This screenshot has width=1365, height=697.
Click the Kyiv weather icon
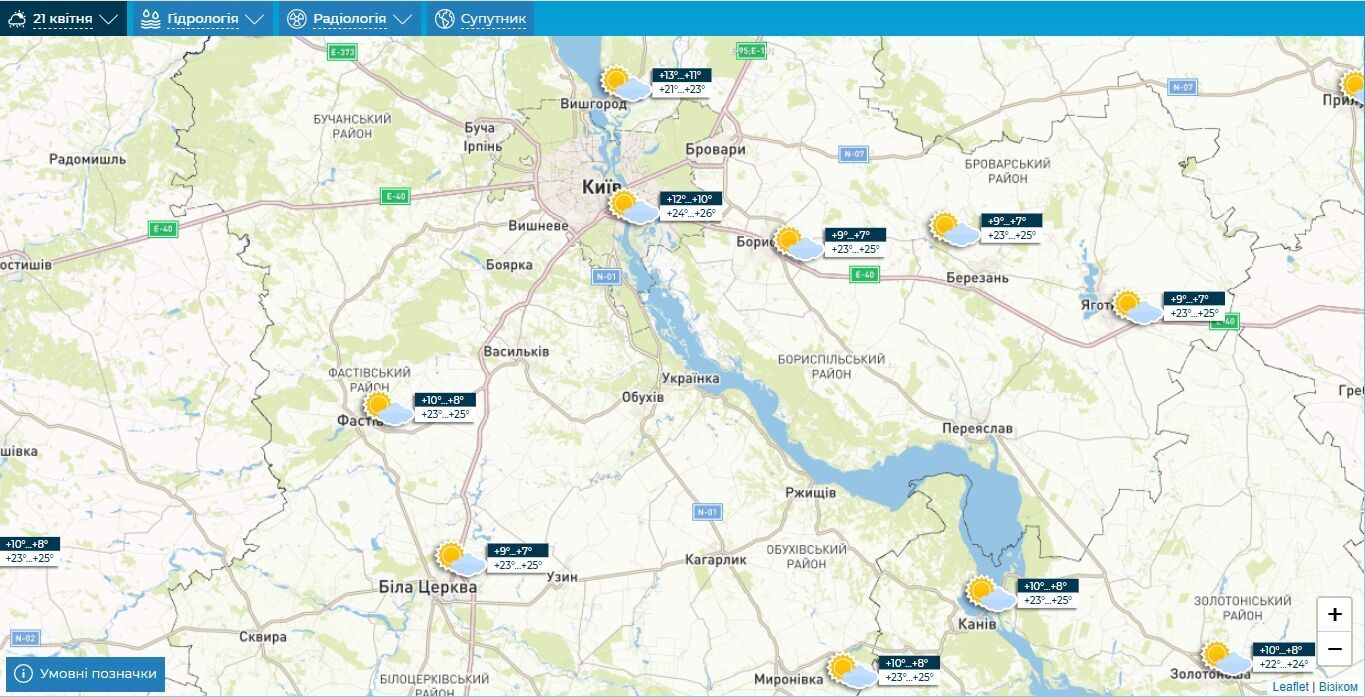click(x=634, y=207)
